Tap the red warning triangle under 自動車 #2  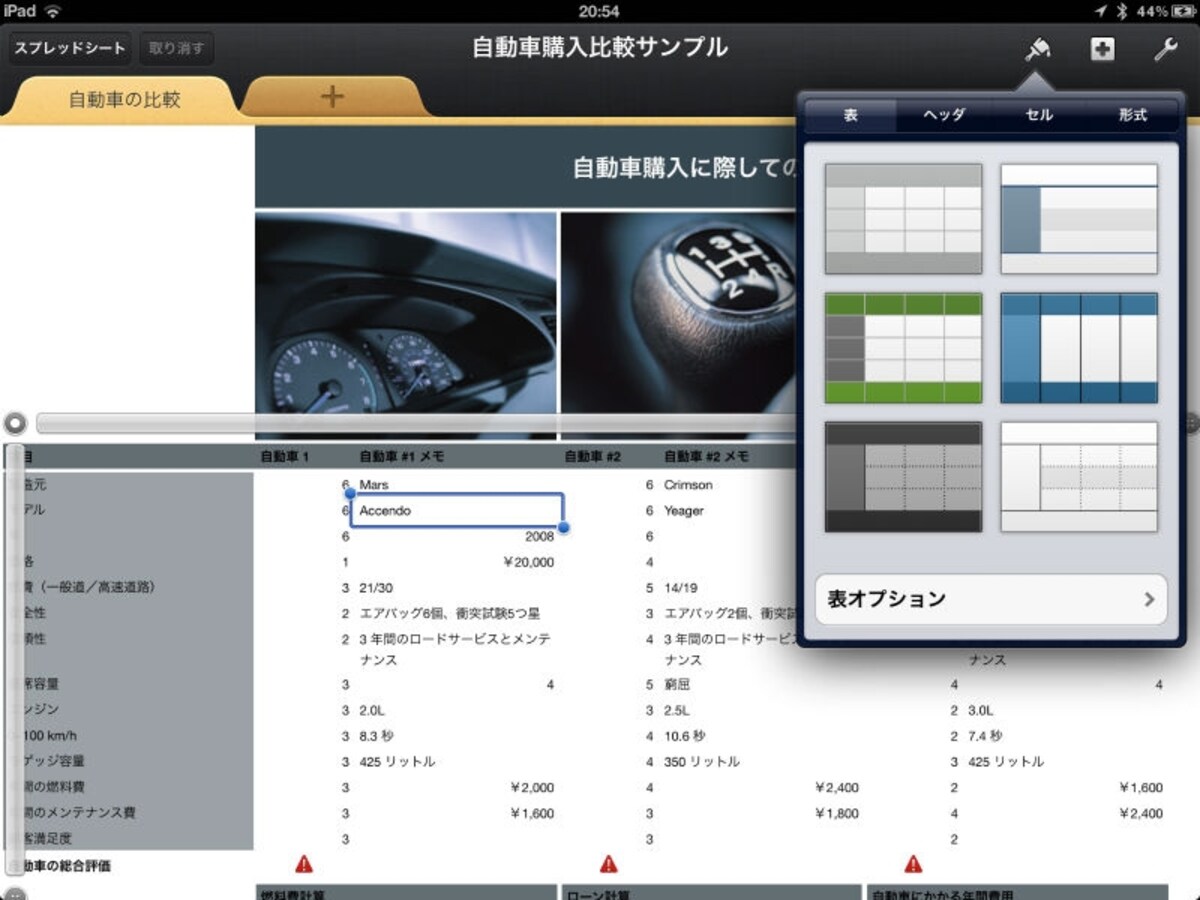(608, 864)
